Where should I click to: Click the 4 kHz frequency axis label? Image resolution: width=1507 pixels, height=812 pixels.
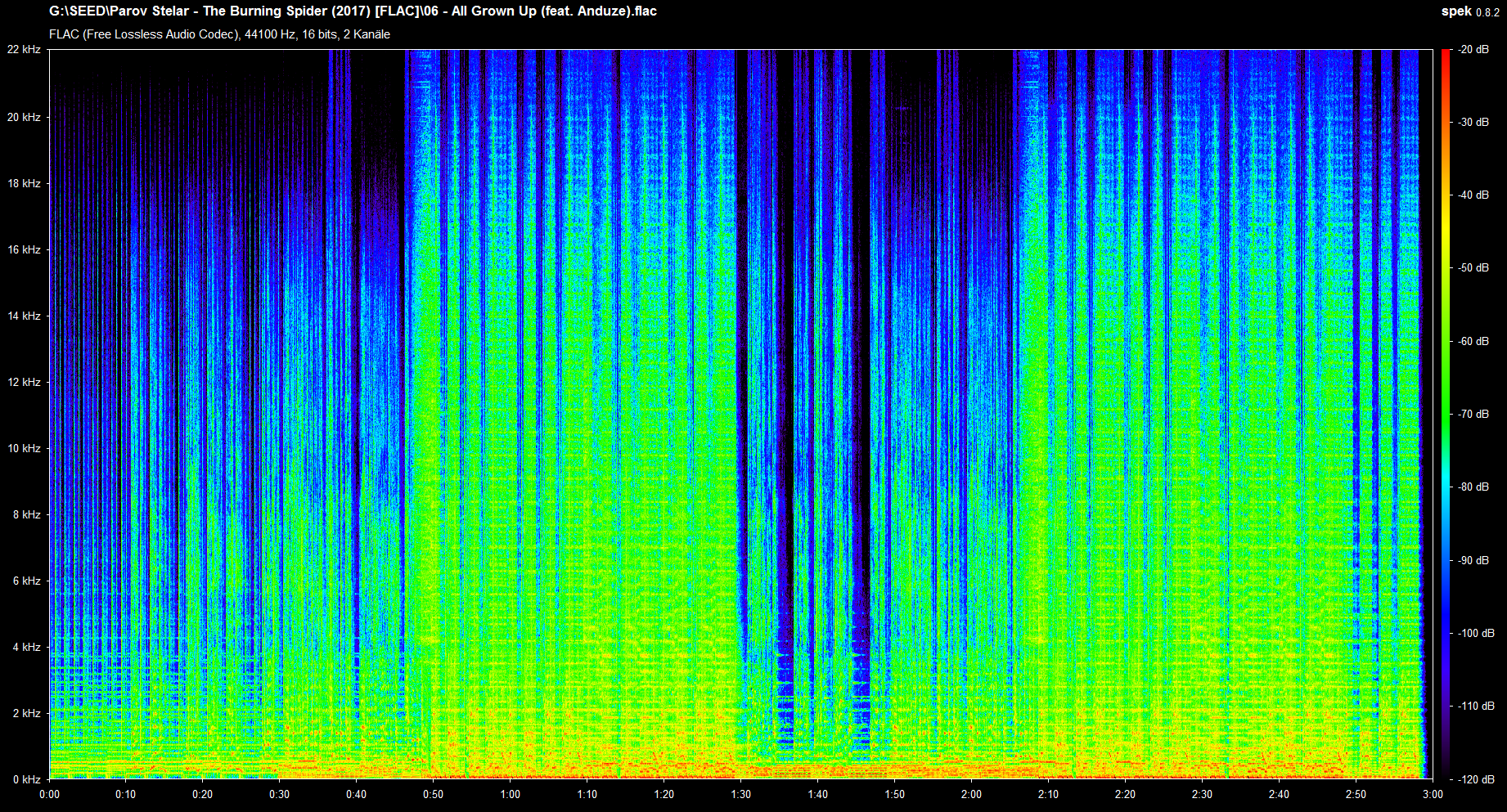(x=26, y=647)
